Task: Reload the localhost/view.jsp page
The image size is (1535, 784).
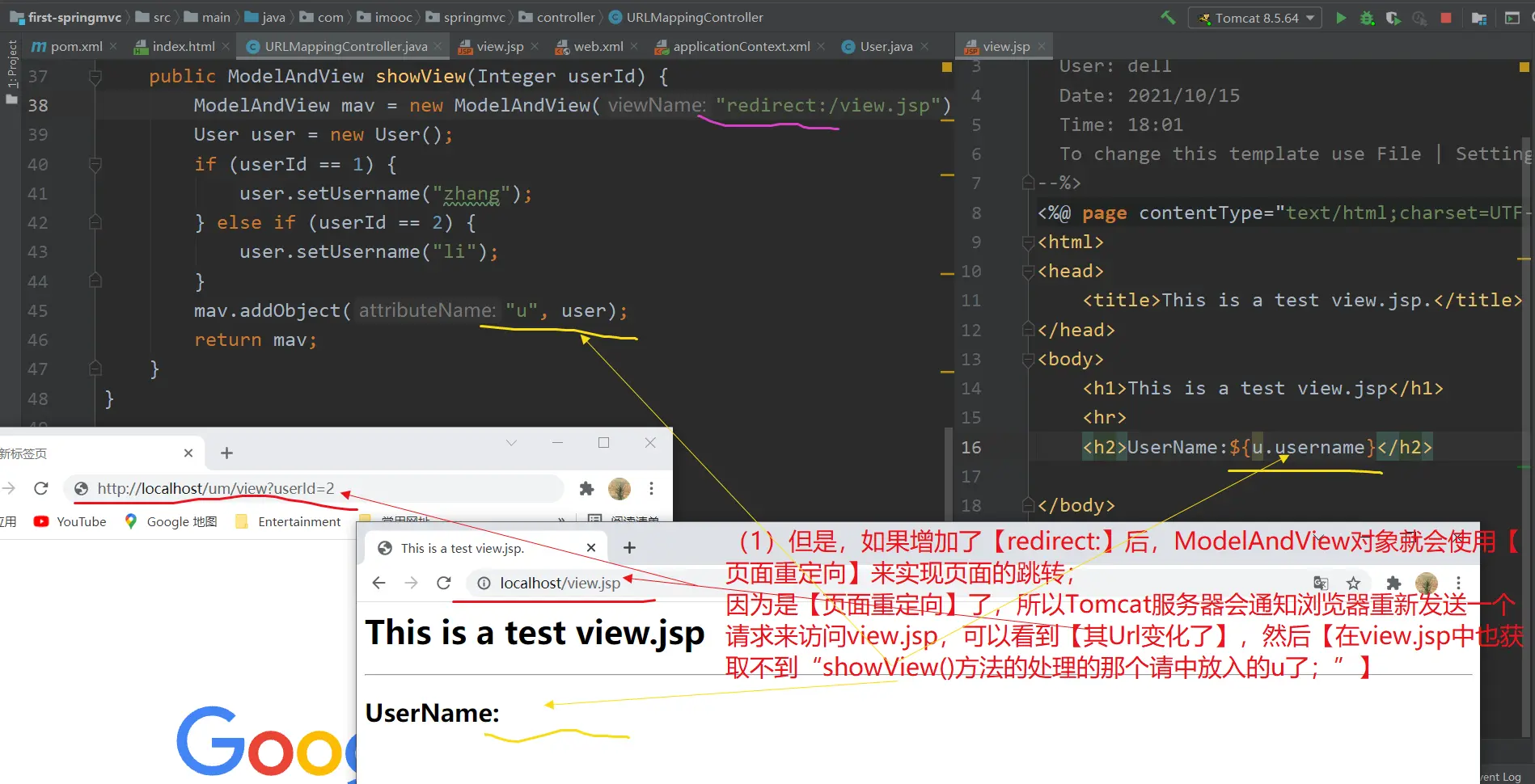Action: point(443,583)
